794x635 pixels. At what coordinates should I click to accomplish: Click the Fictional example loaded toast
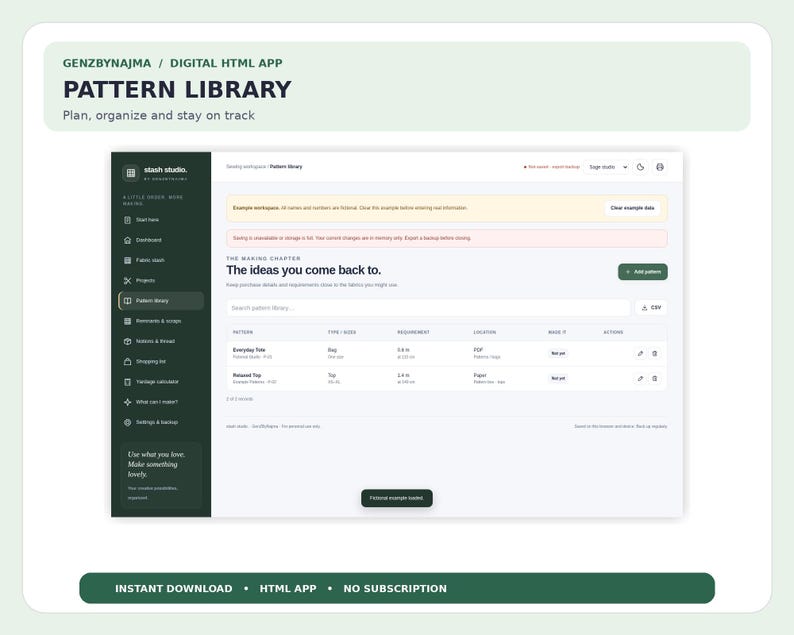pos(396,498)
